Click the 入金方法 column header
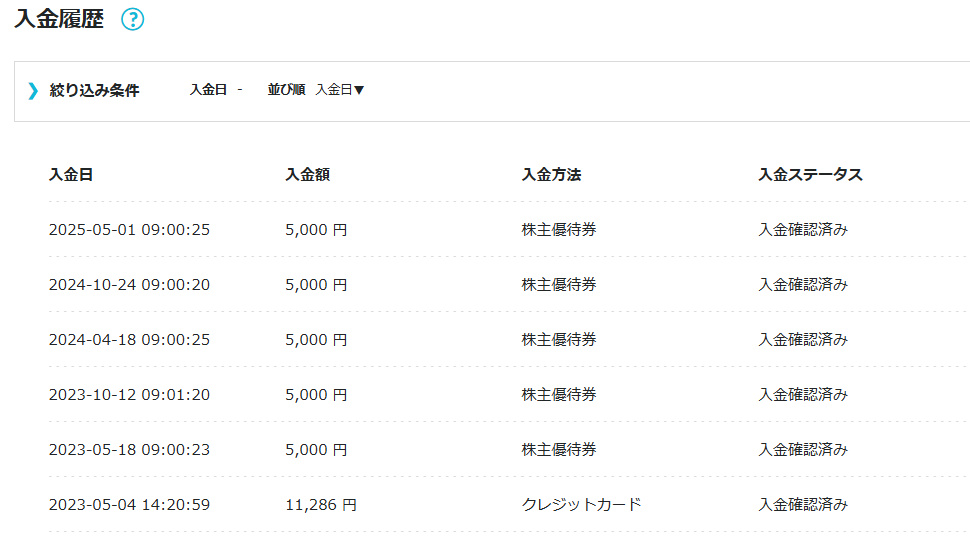Image resolution: width=970 pixels, height=551 pixels. (x=551, y=174)
